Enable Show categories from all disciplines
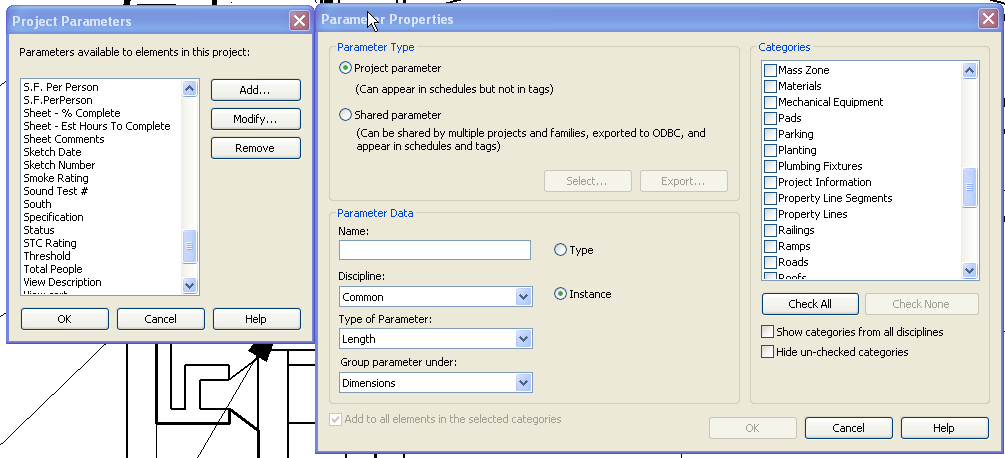1005x458 pixels. pos(768,332)
